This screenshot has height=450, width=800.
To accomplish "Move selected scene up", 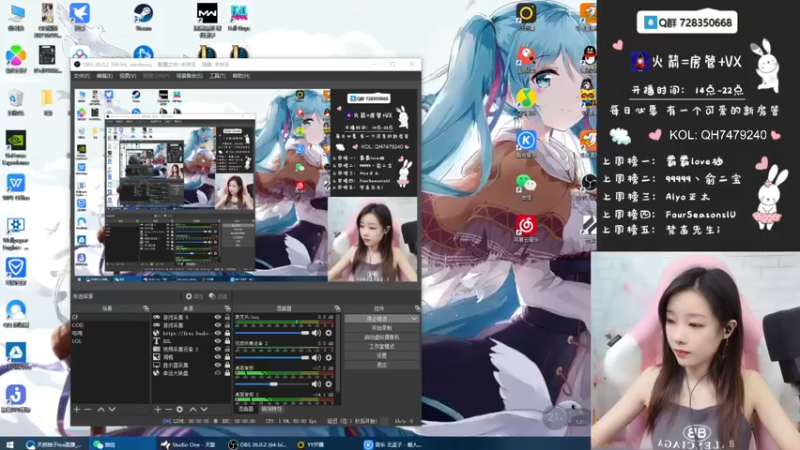I will (101, 409).
